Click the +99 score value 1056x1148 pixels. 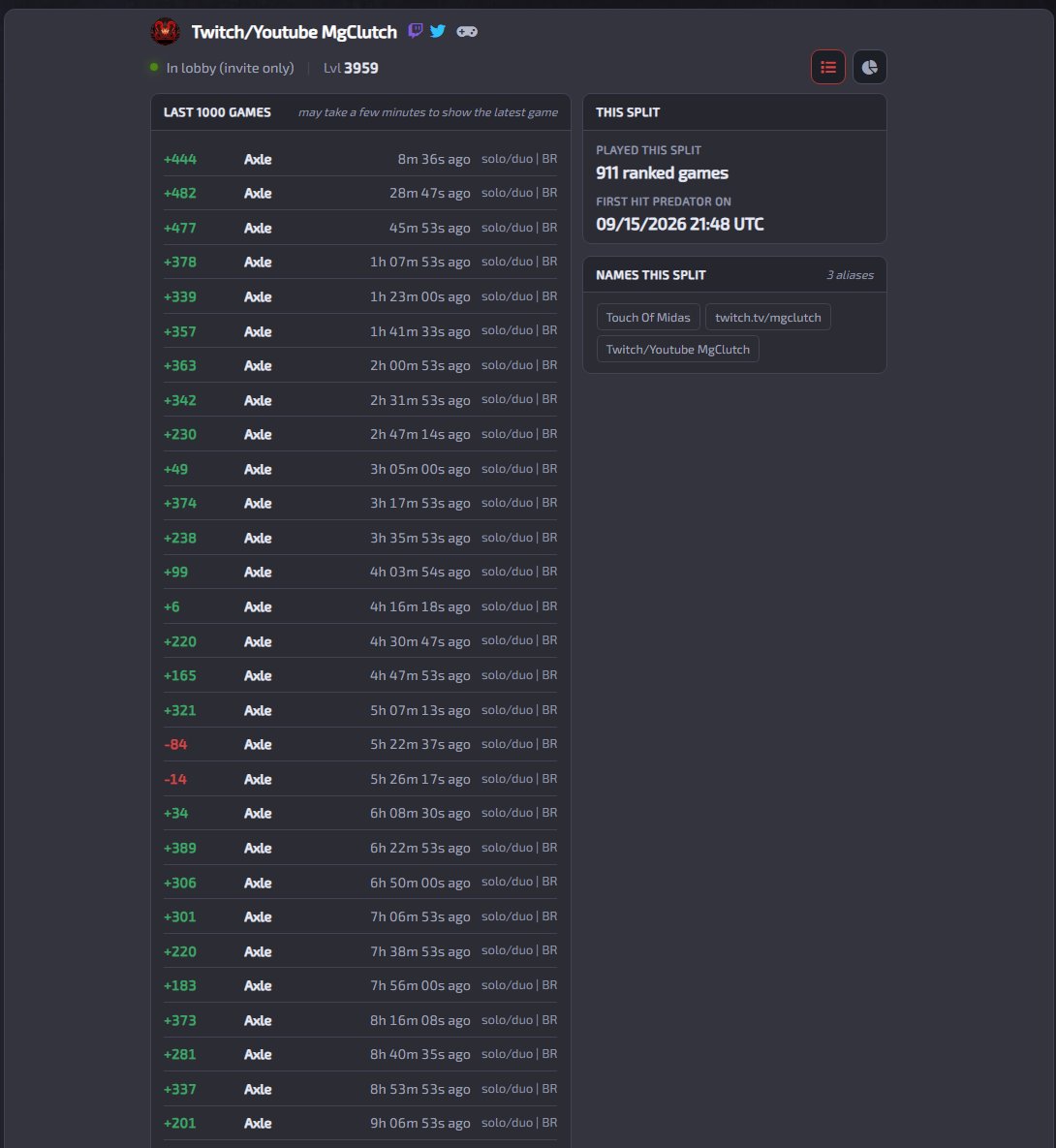coord(175,572)
